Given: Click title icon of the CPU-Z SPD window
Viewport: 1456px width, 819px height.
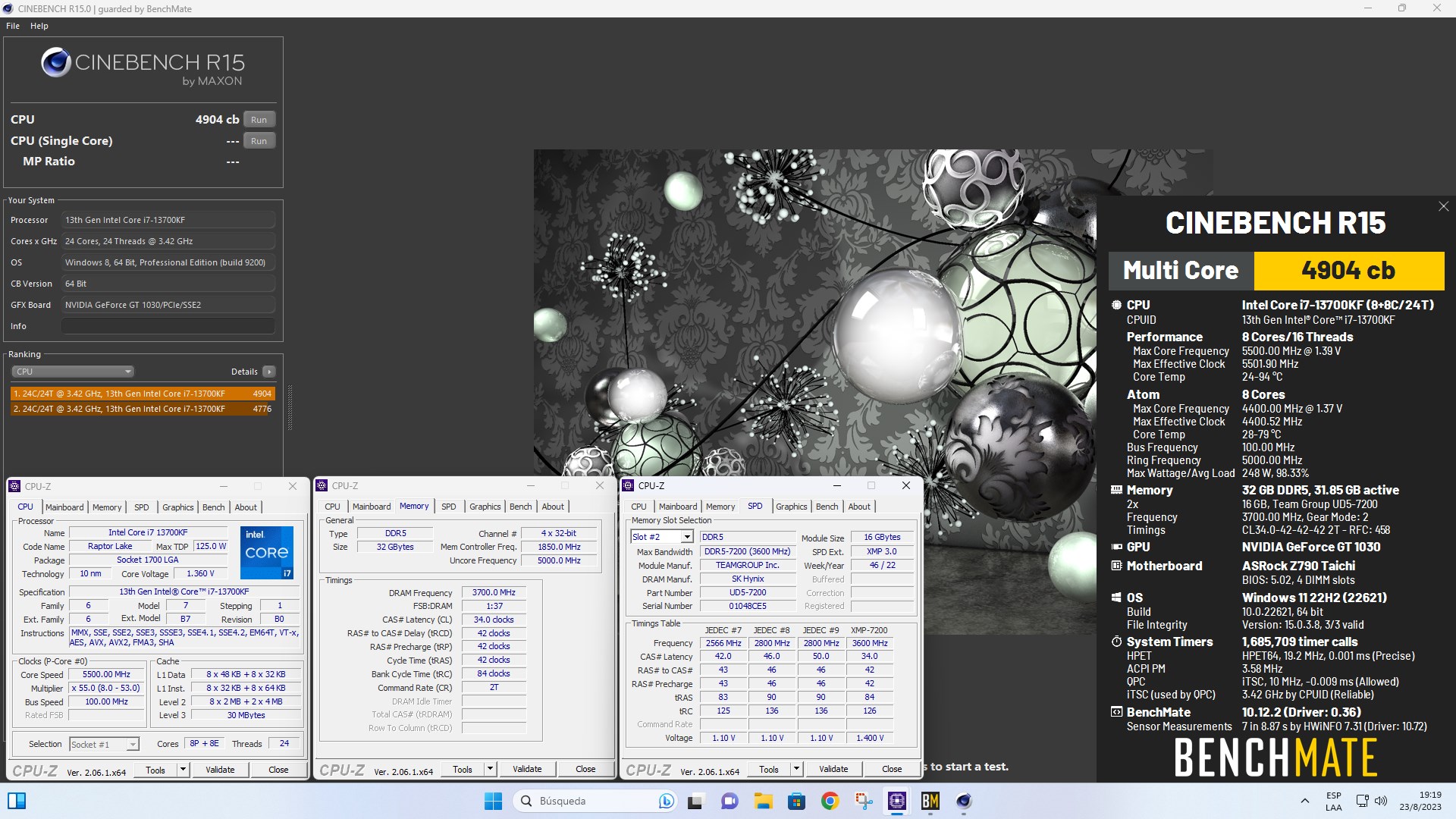Looking at the screenshot, I should coord(628,485).
